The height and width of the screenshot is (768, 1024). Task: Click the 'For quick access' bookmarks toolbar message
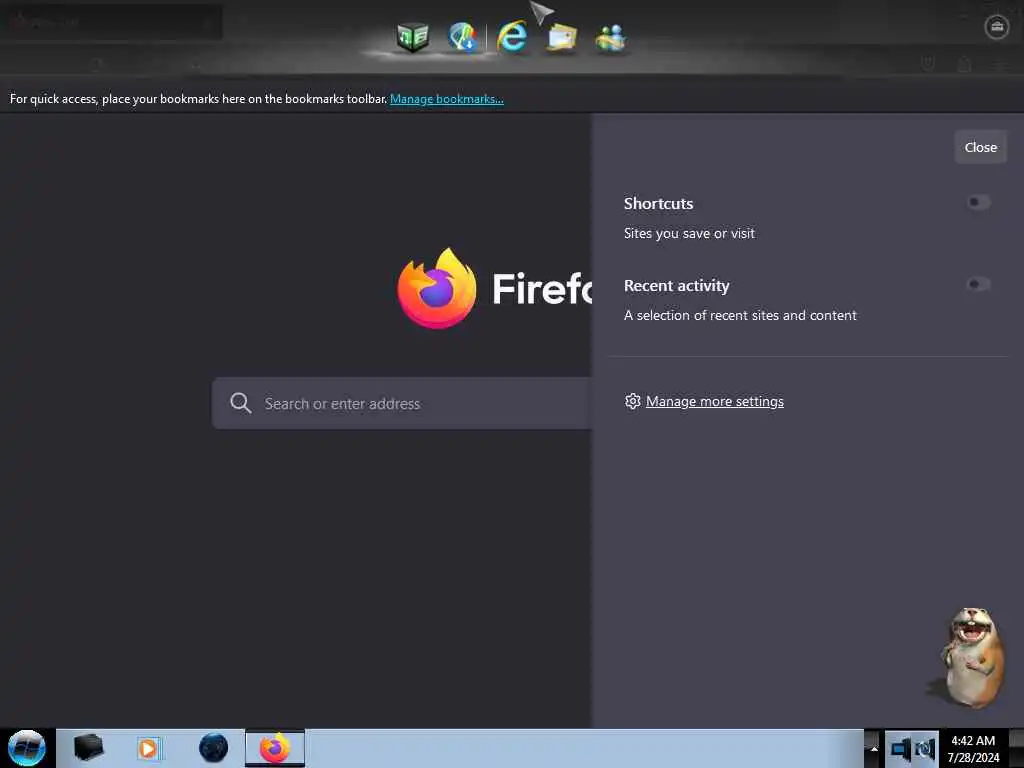click(199, 99)
